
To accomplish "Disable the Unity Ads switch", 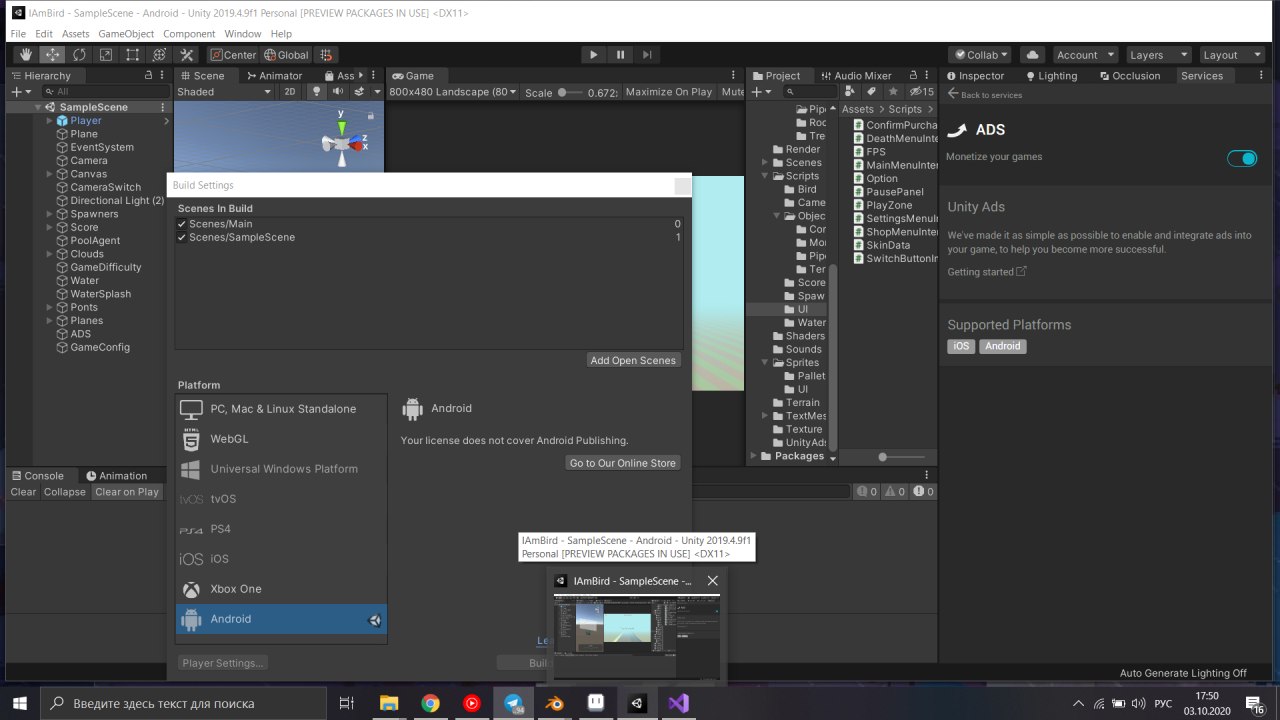I will point(1242,158).
